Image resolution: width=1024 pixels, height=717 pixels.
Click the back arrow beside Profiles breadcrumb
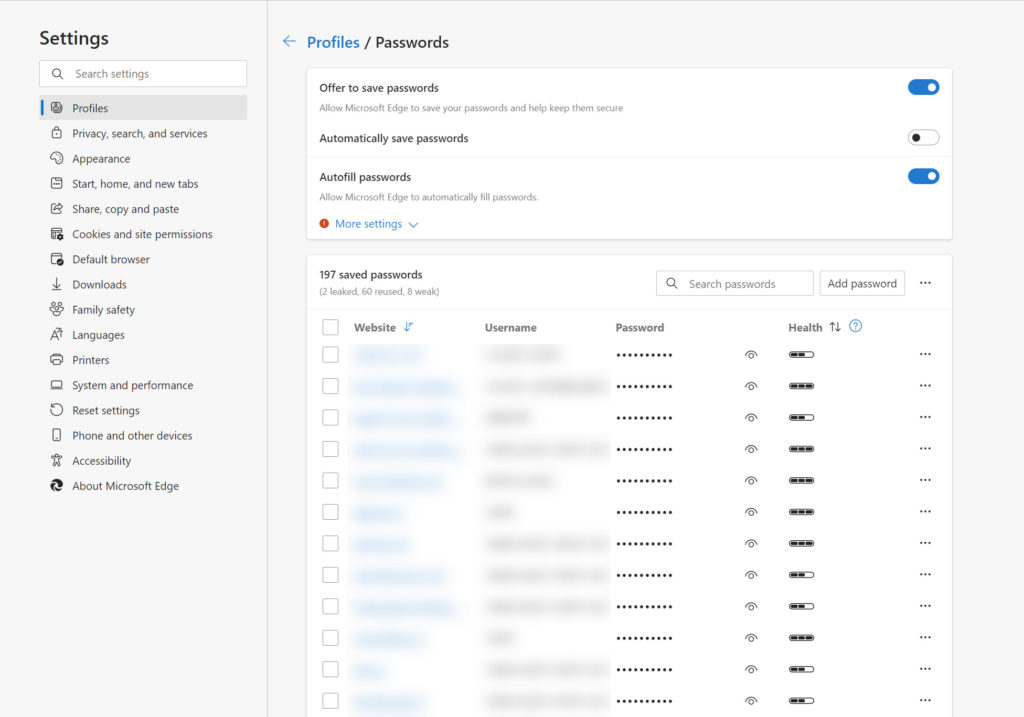point(289,42)
